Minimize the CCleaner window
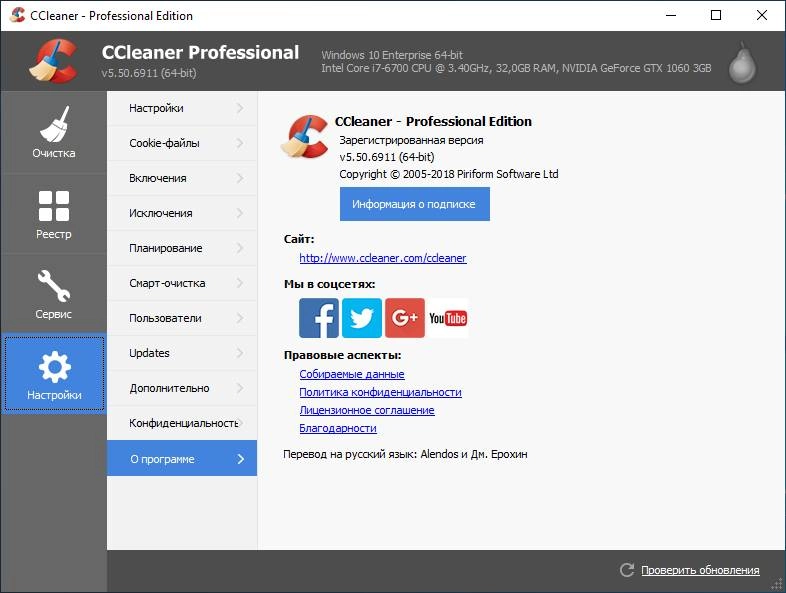Viewport: 786px width, 593px height. [x=671, y=15]
